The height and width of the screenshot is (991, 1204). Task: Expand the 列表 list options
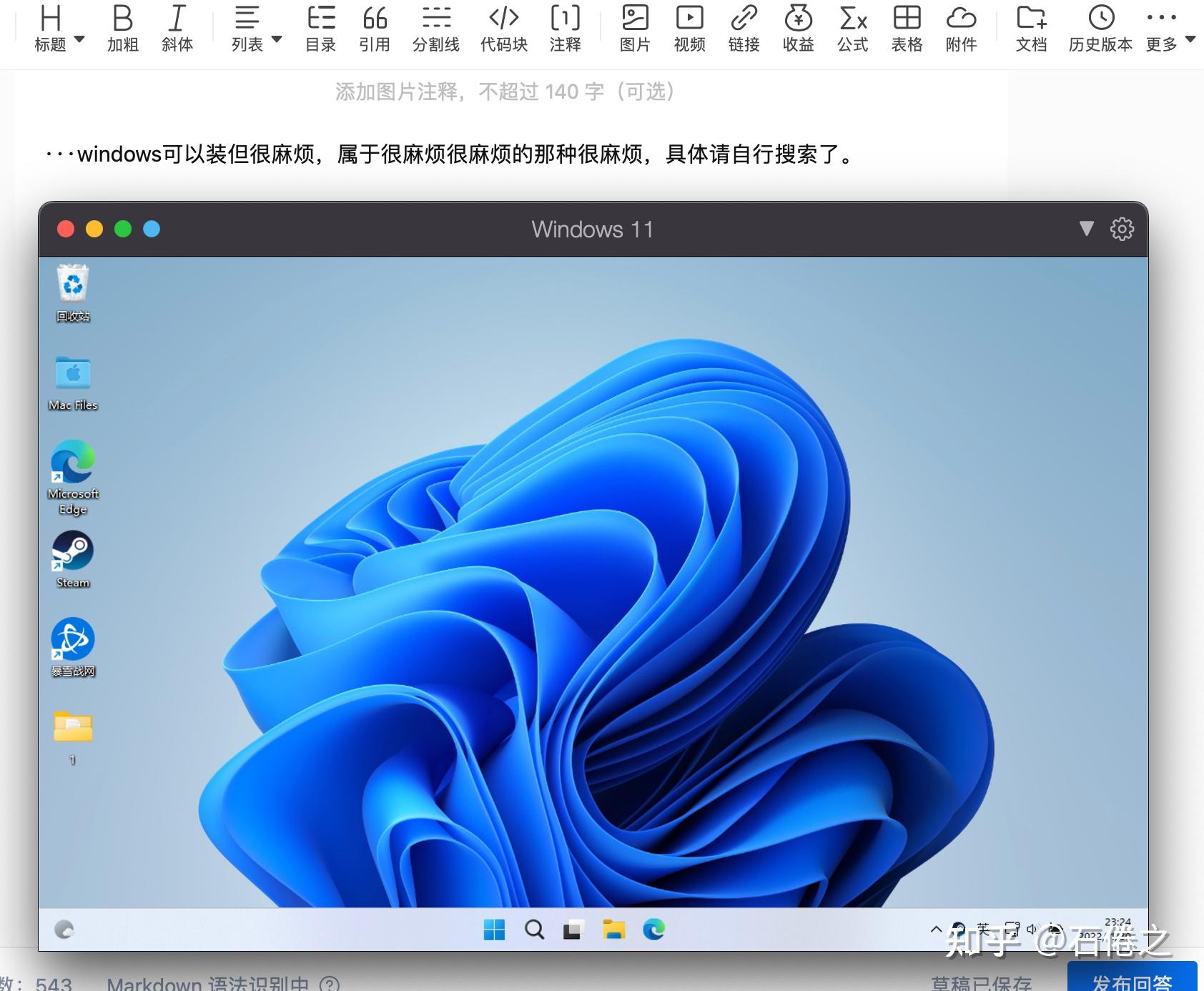click(257, 29)
